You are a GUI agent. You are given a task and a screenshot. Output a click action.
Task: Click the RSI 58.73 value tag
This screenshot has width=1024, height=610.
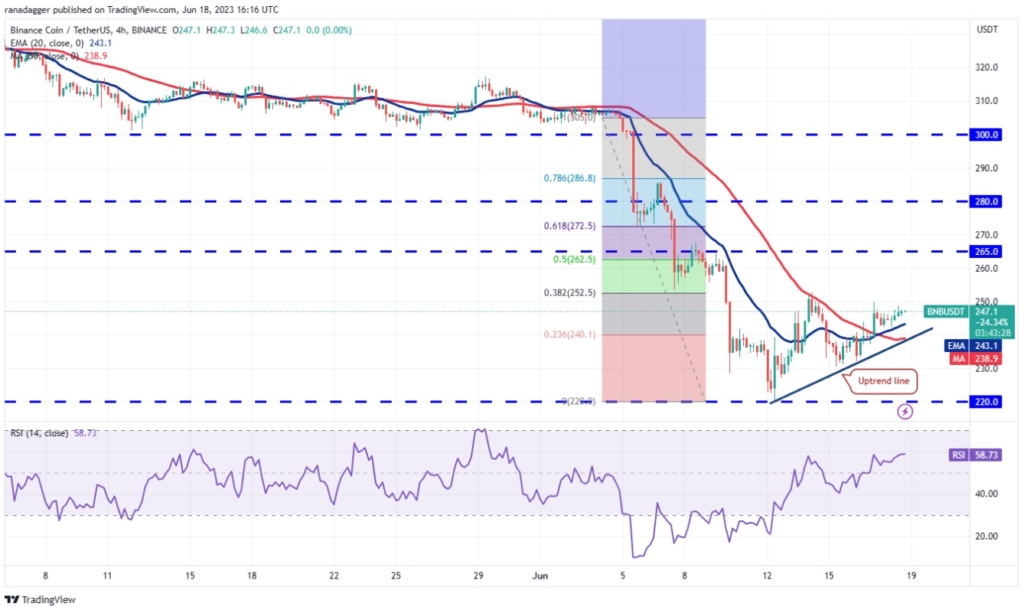pyautogui.click(x=974, y=455)
